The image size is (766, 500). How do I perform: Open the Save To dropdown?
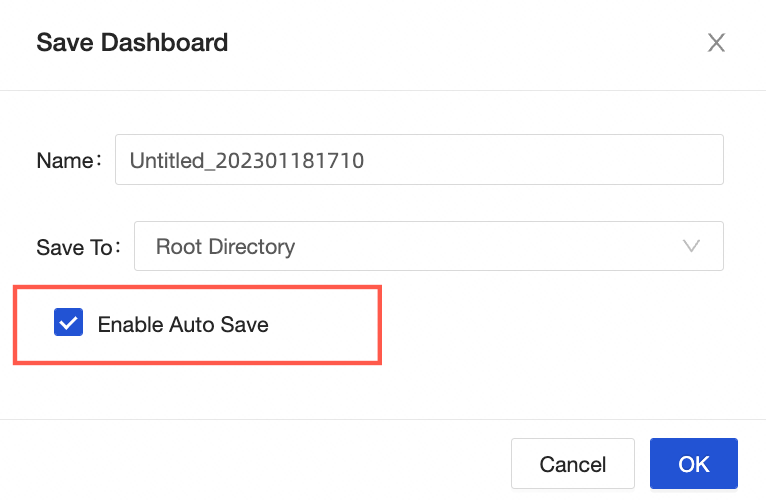click(428, 246)
